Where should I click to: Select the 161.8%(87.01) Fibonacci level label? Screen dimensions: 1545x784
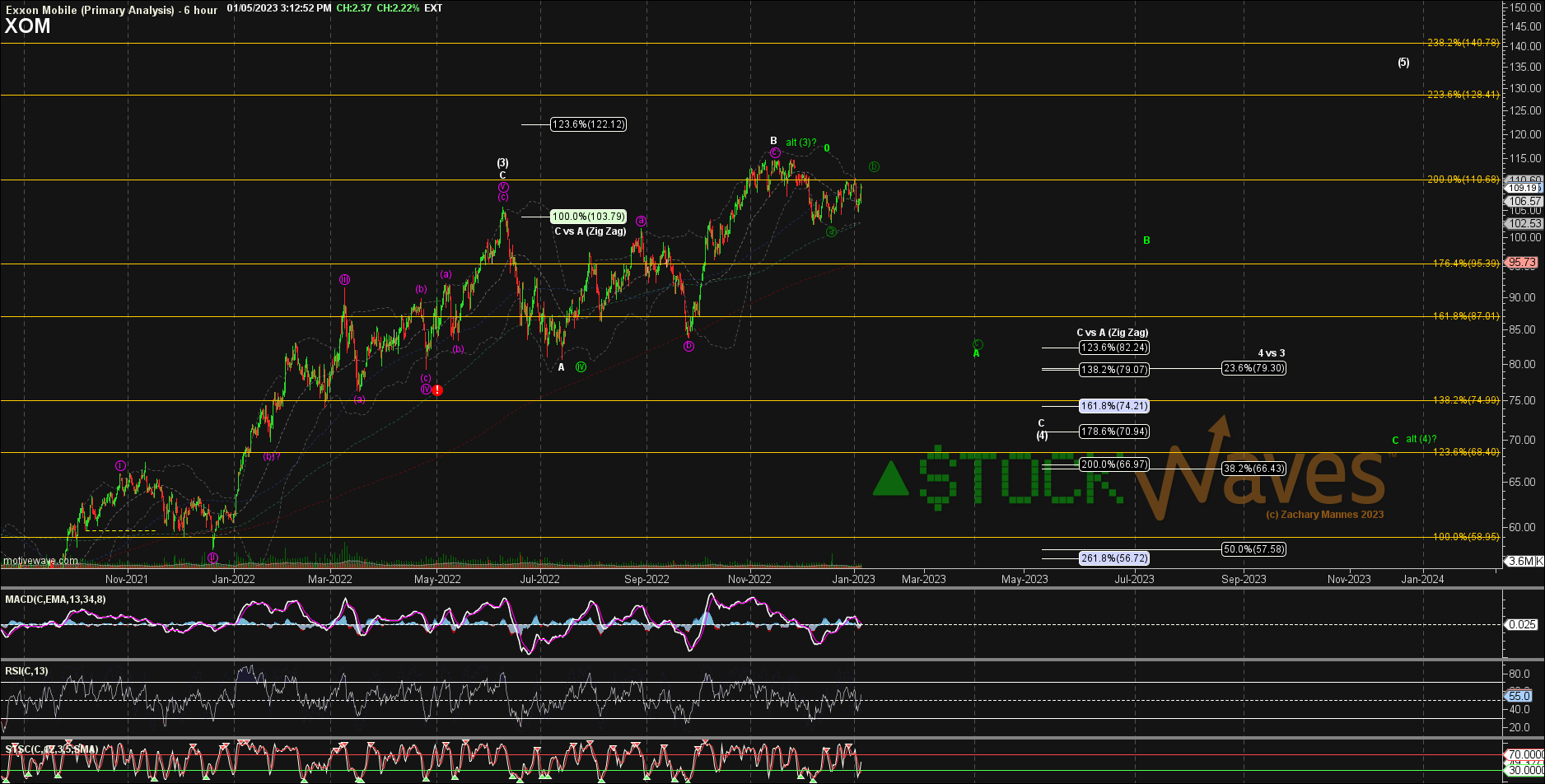[x=1464, y=316]
